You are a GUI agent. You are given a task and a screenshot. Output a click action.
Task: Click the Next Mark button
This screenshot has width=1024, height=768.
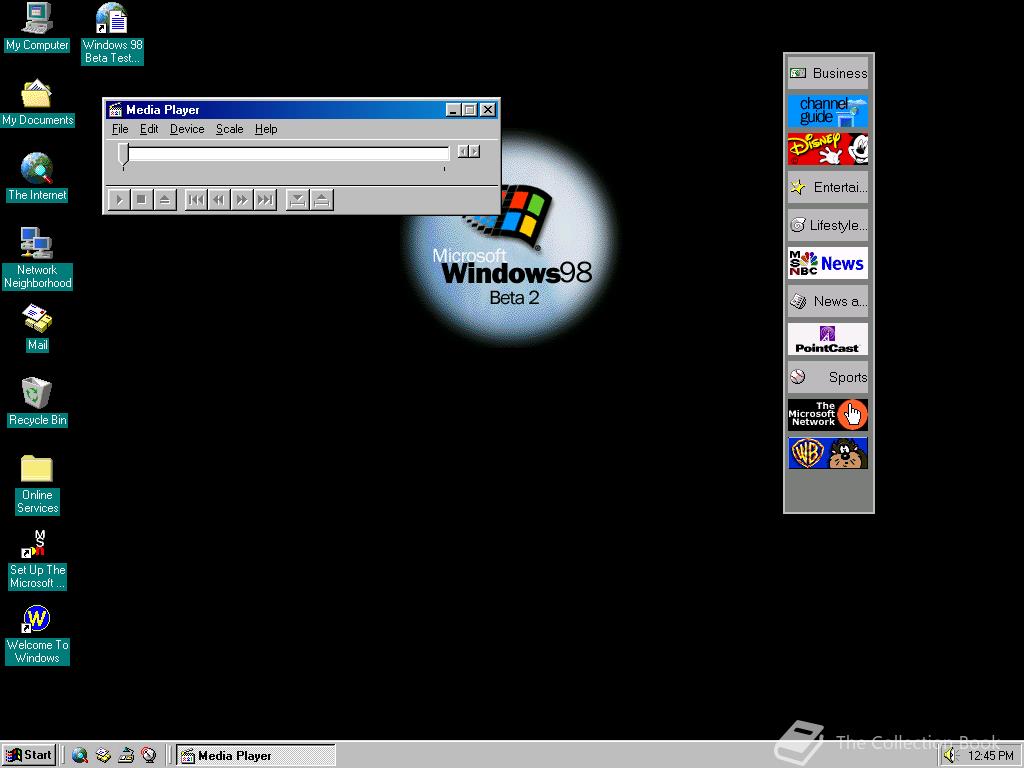264,200
